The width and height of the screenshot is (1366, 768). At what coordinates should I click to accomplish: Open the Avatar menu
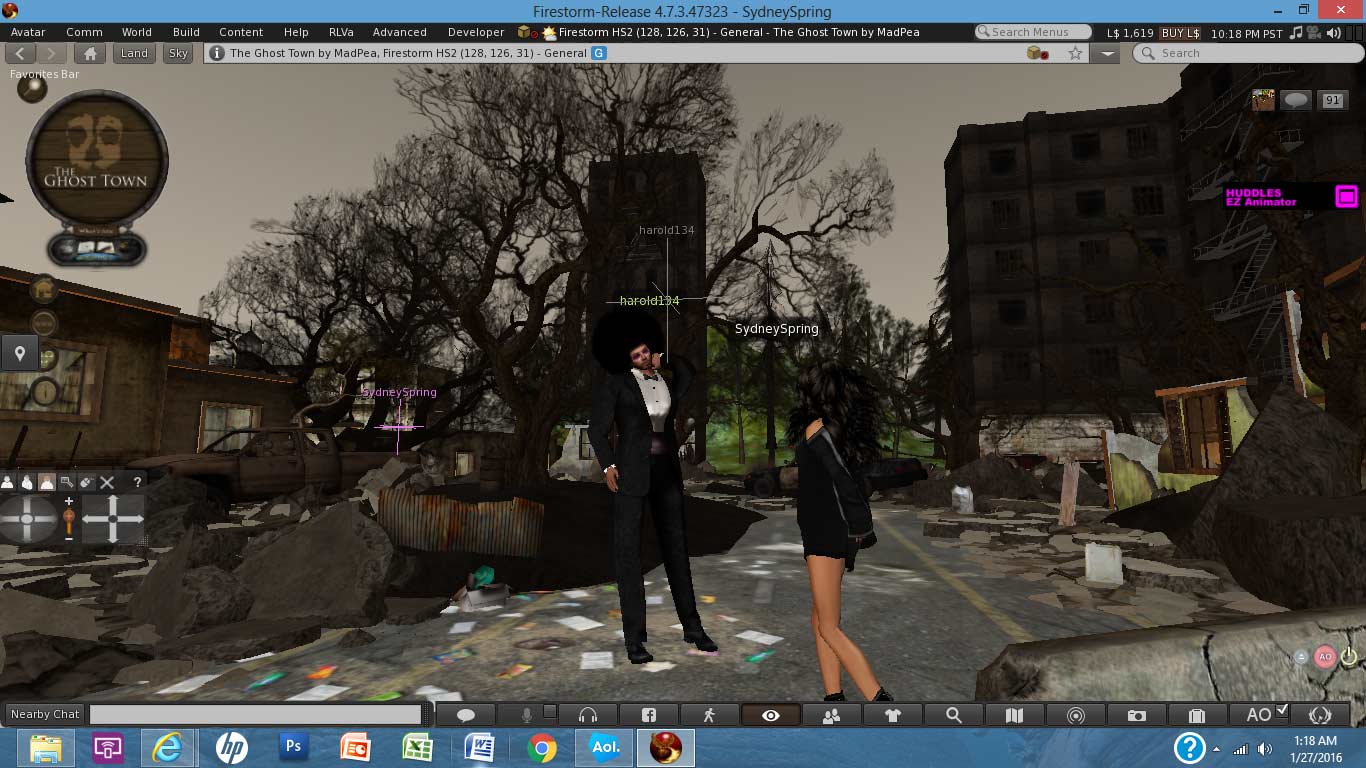point(28,32)
